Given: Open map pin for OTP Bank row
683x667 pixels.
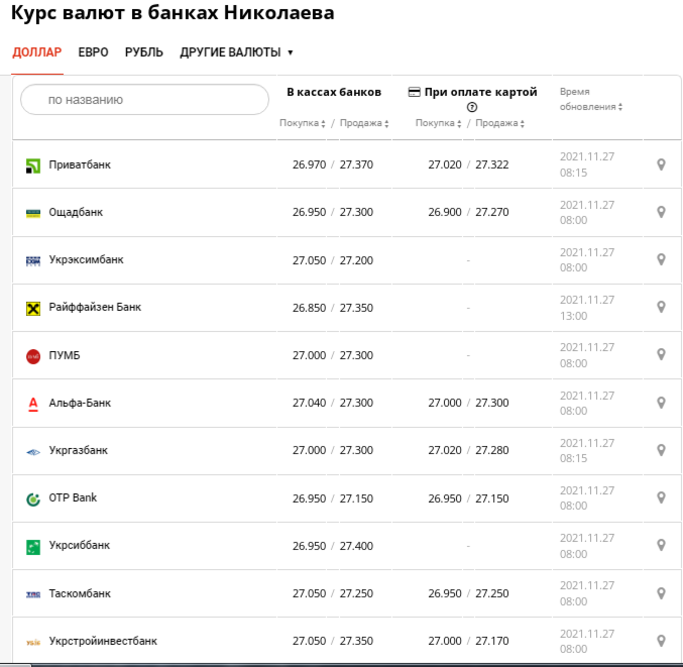Looking at the screenshot, I should coord(661,498).
